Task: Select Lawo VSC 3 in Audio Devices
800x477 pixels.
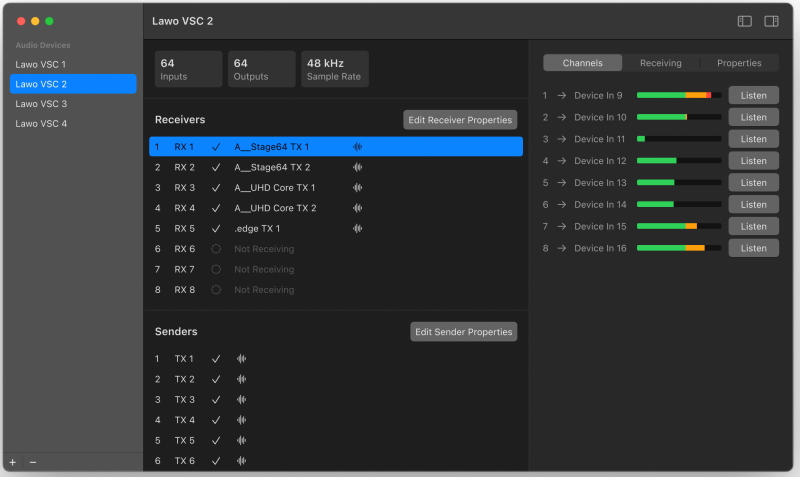Action: 41,104
